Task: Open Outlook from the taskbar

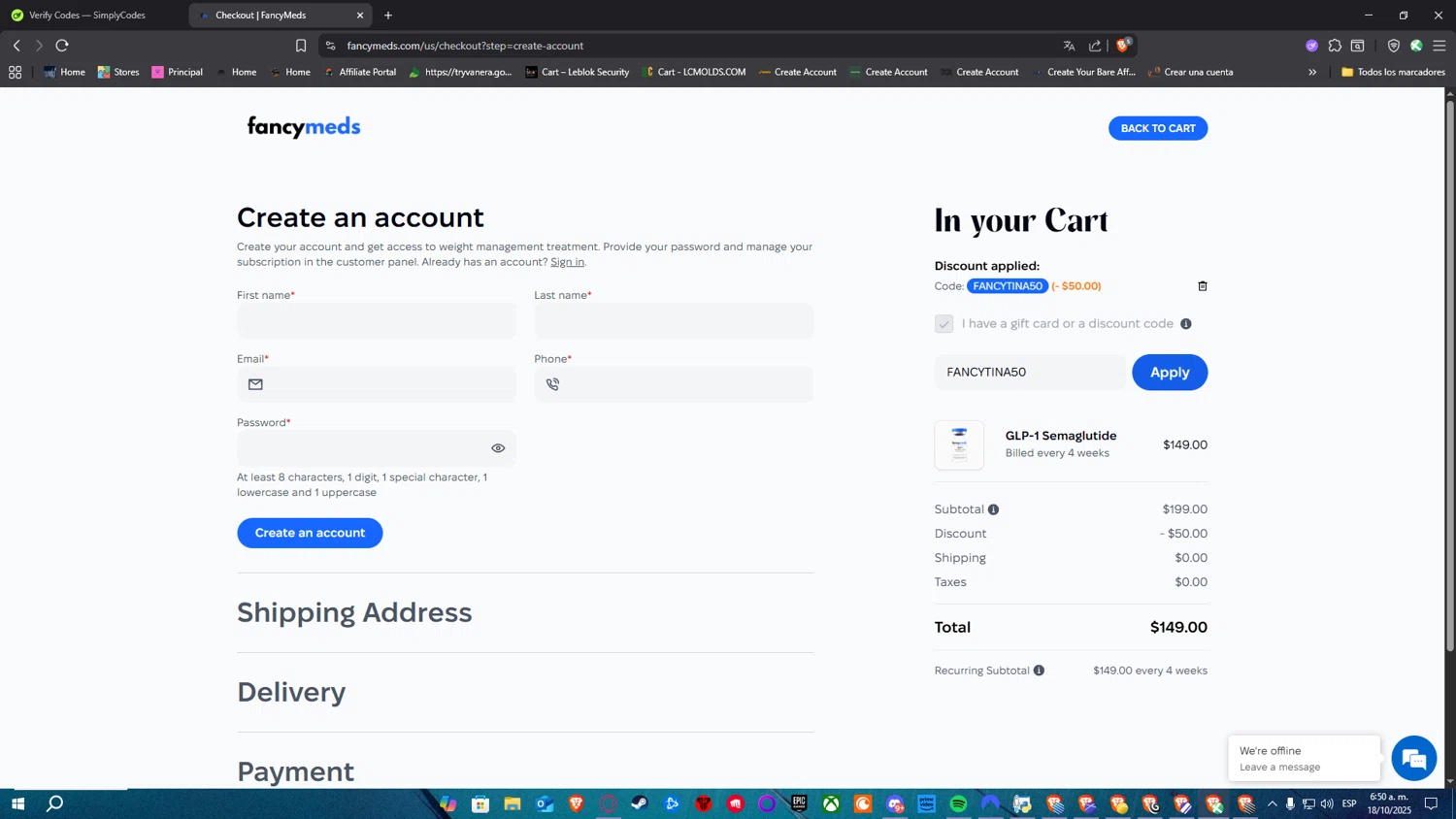Action: (544, 803)
